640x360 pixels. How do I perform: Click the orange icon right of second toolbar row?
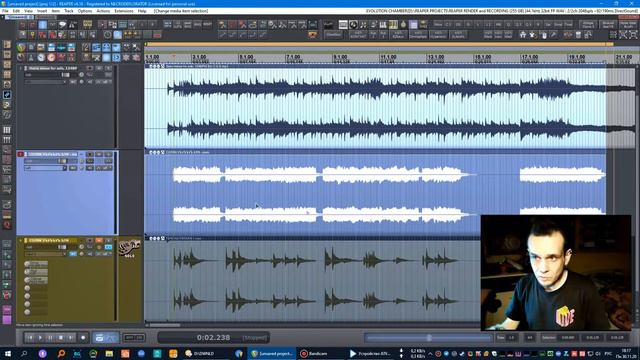click(313, 35)
